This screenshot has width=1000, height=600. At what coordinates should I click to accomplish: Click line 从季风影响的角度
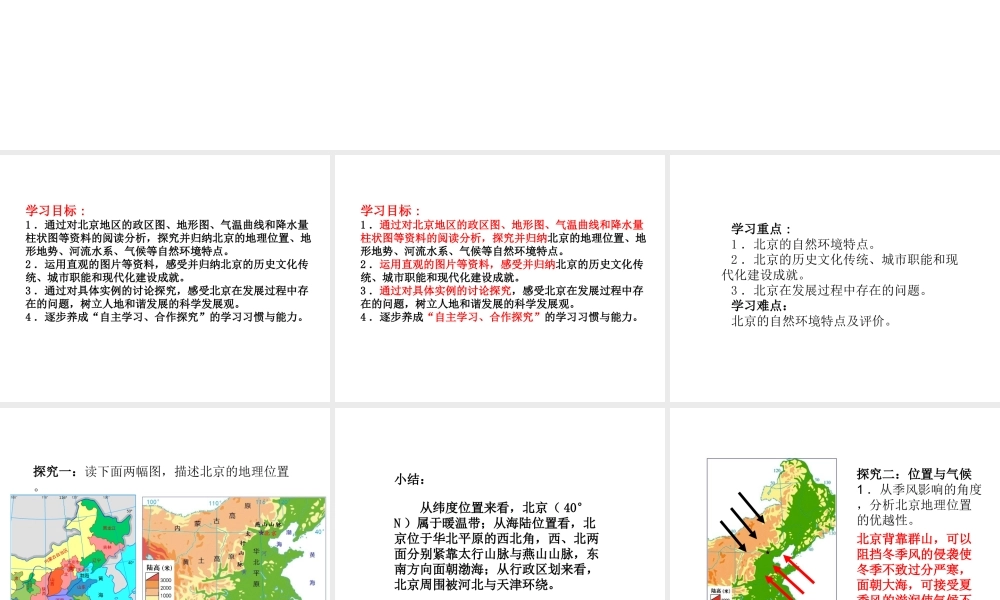[919, 504]
